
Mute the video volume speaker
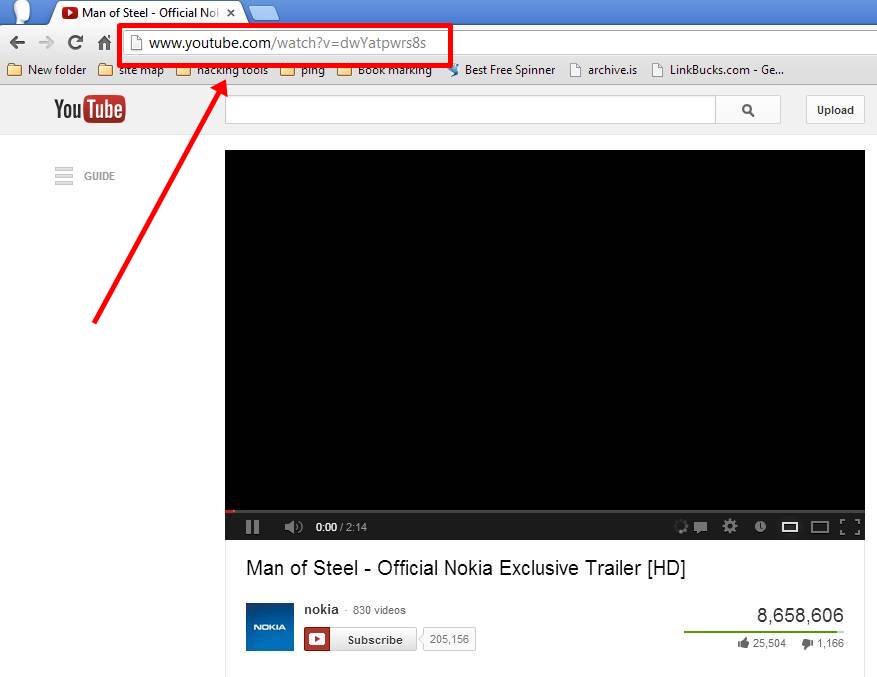click(x=293, y=527)
